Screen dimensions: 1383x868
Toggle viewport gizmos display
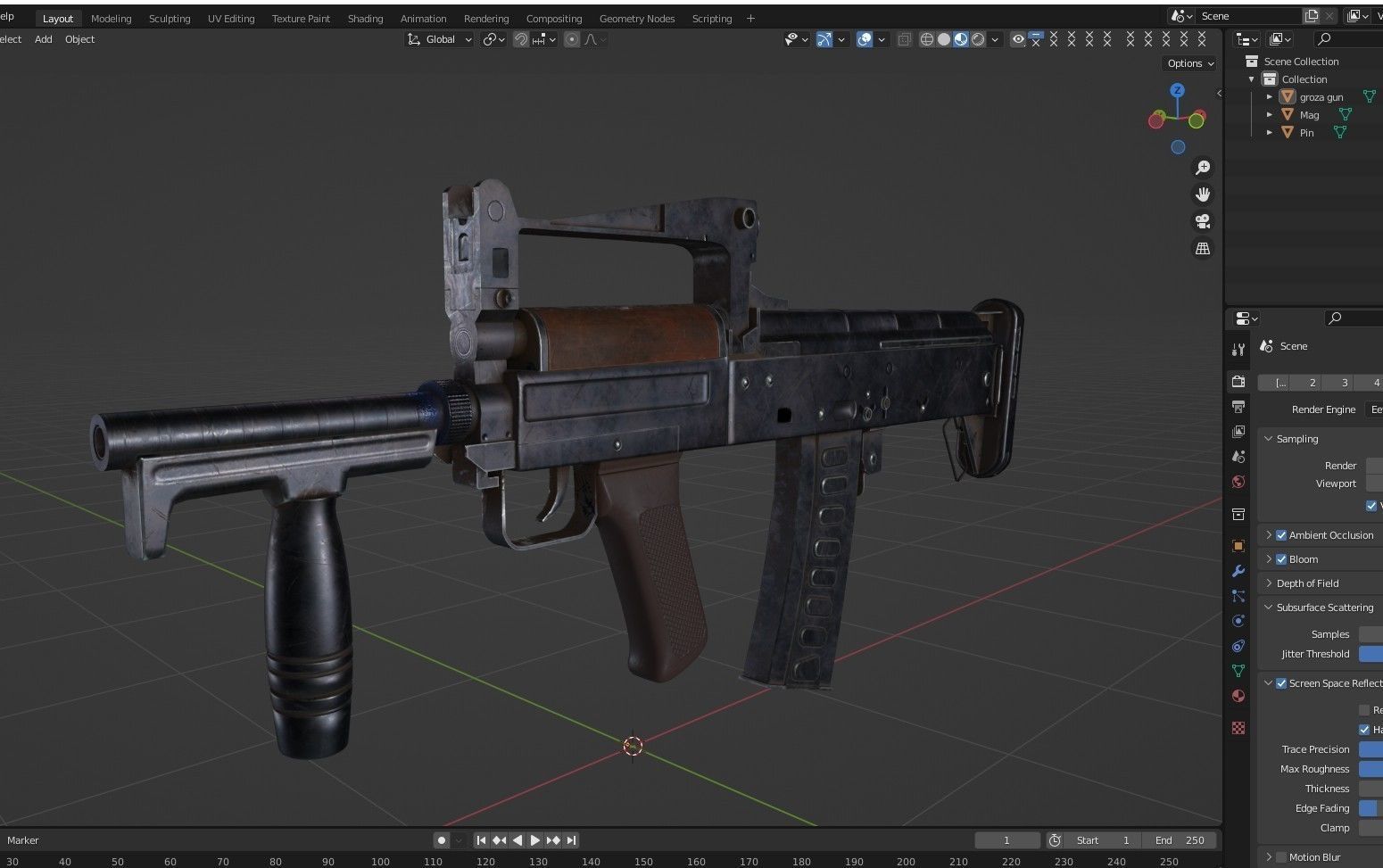(824, 39)
